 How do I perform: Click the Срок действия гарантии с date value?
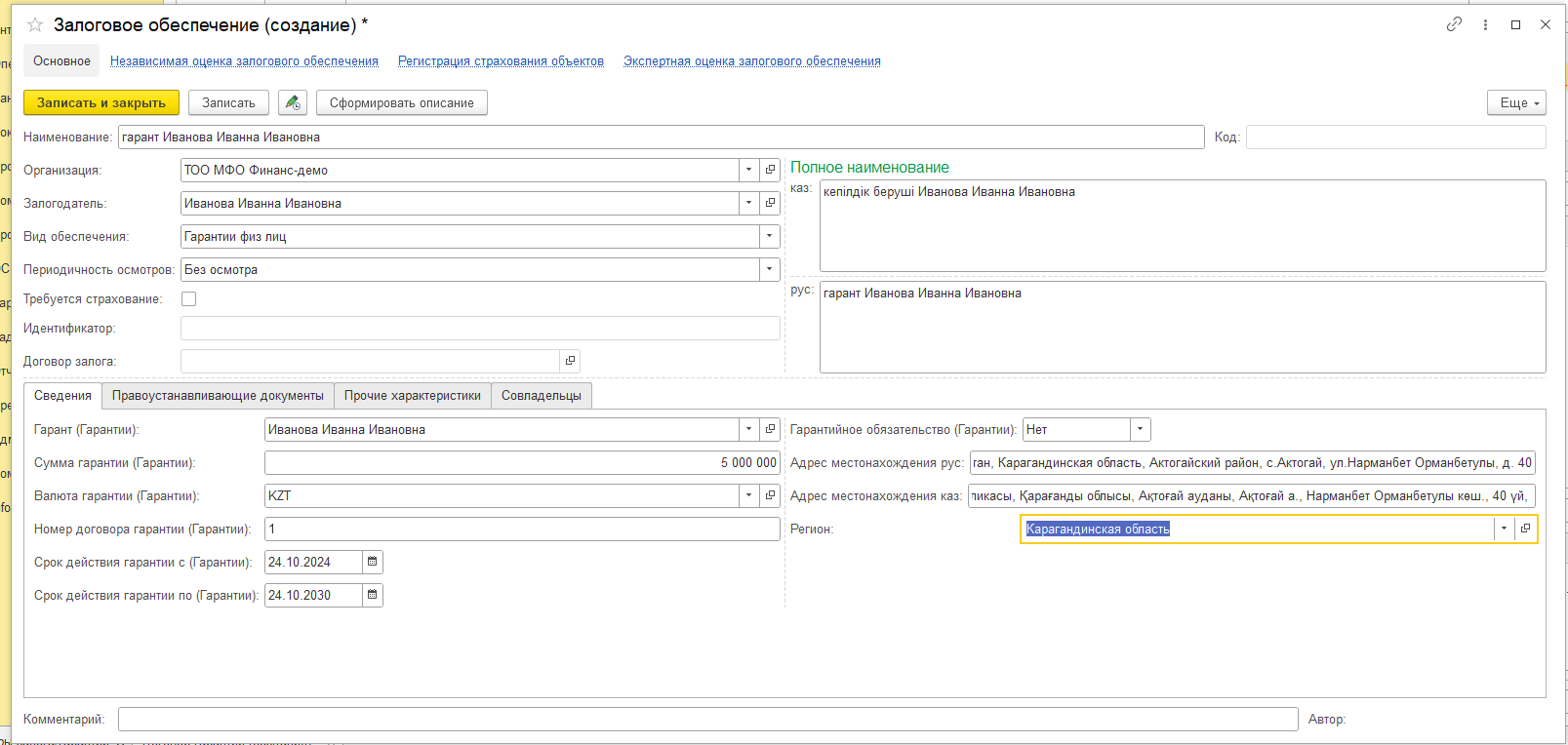click(x=313, y=562)
